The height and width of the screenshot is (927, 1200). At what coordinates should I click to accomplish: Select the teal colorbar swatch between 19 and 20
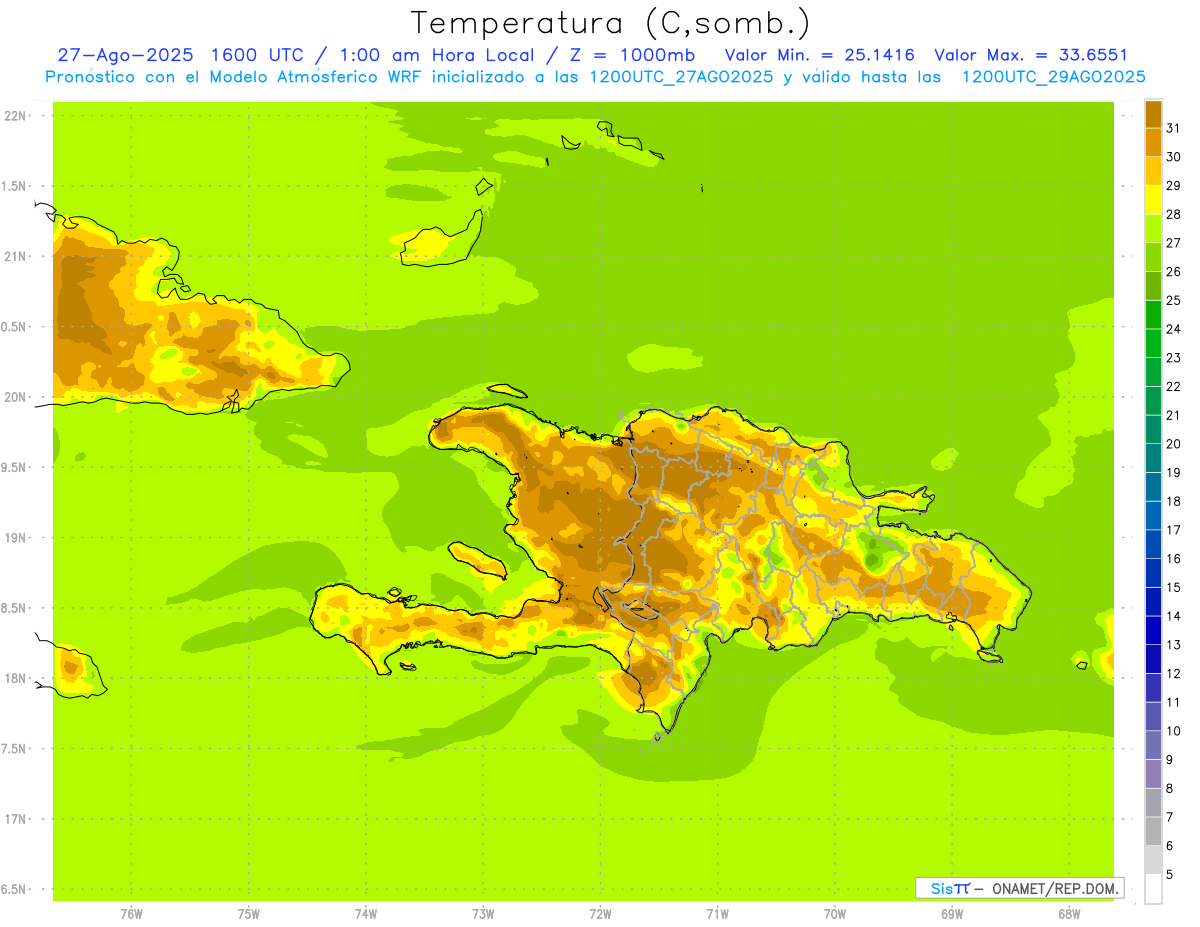(x=1153, y=458)
